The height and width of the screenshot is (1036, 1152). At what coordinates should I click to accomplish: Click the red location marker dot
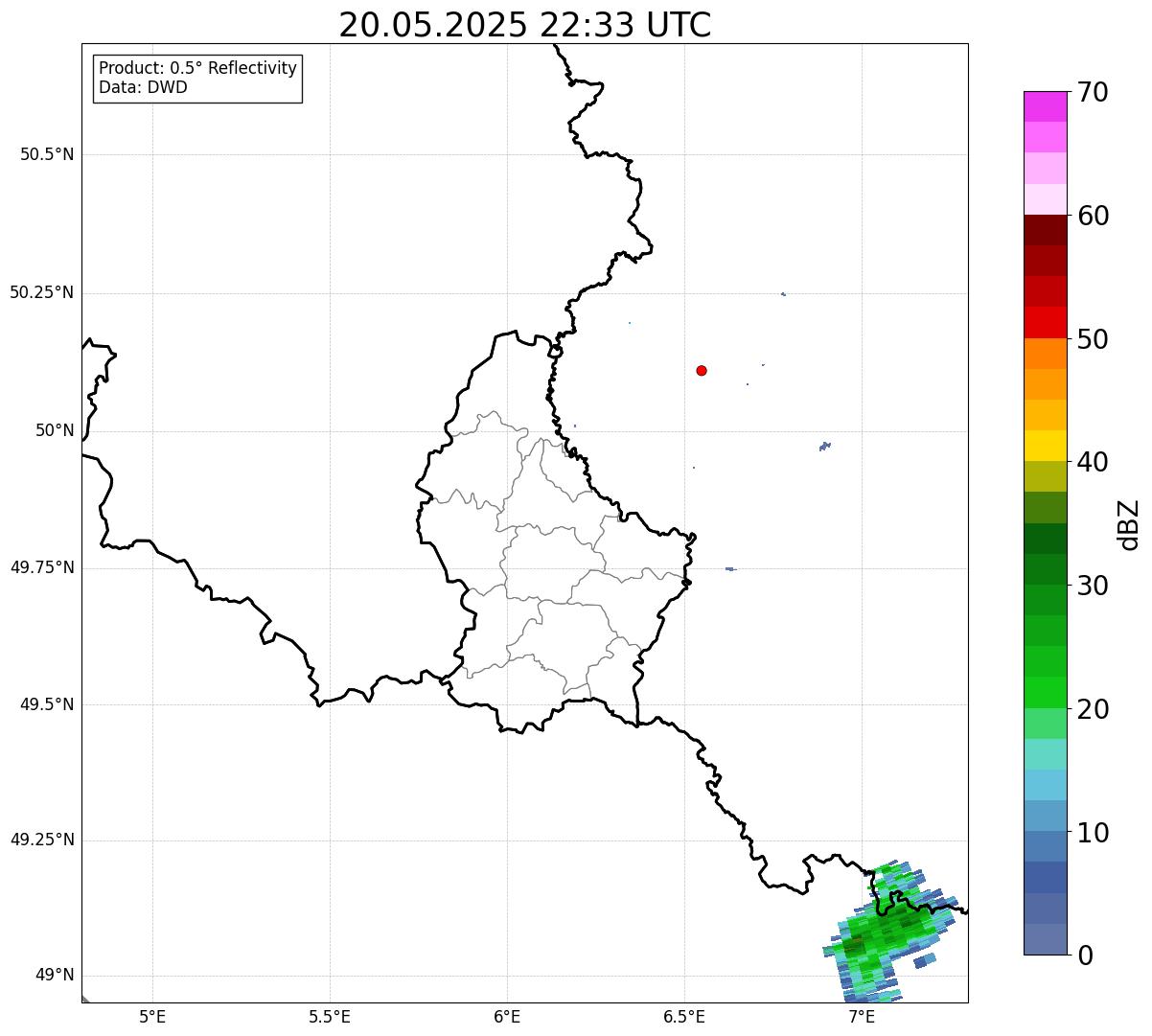coord(702,370)
